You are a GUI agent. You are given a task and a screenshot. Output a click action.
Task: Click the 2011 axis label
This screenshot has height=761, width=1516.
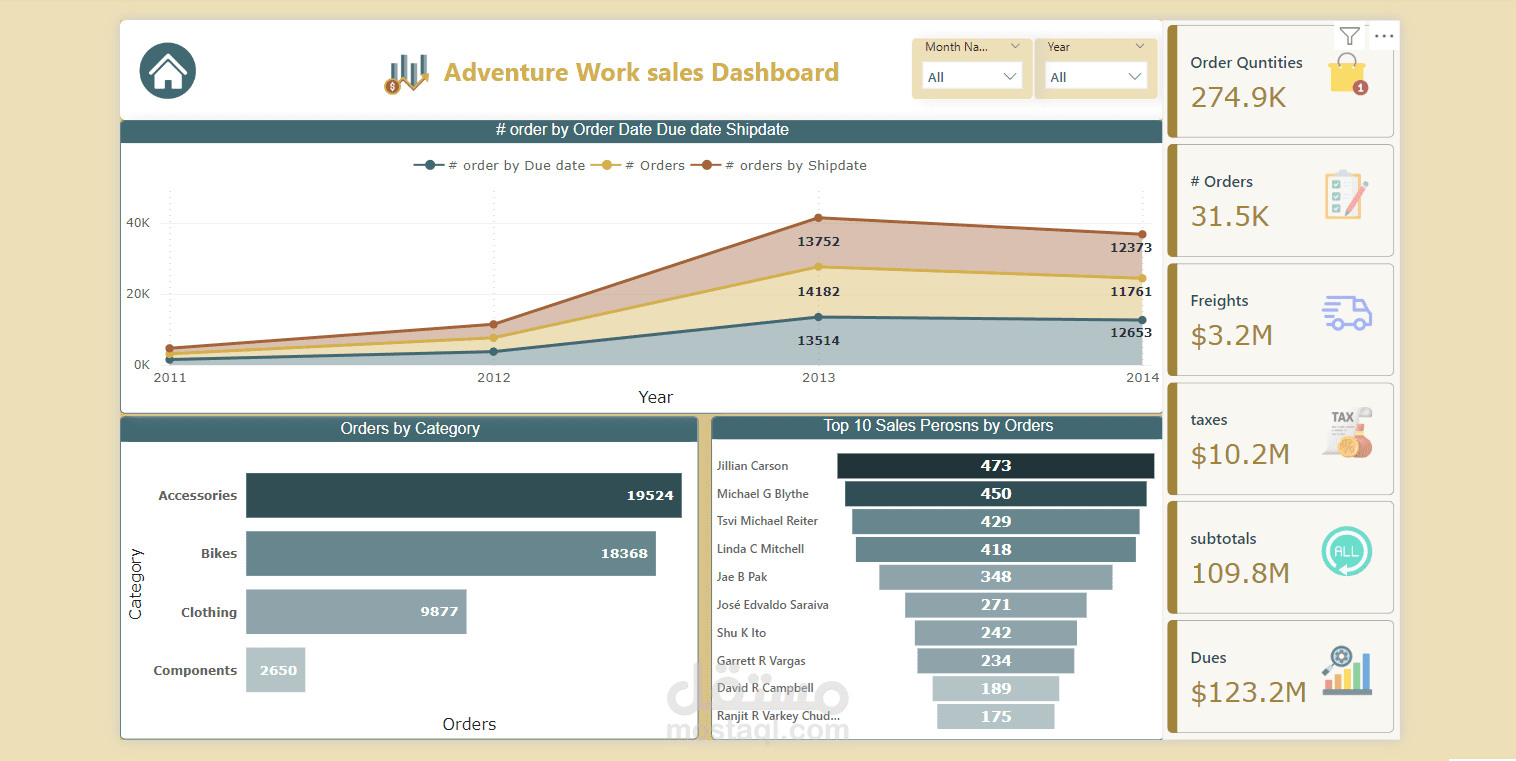(169, 378)
